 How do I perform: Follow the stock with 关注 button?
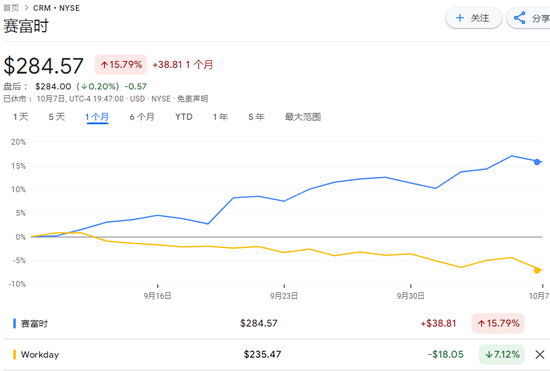pos(474,18)
